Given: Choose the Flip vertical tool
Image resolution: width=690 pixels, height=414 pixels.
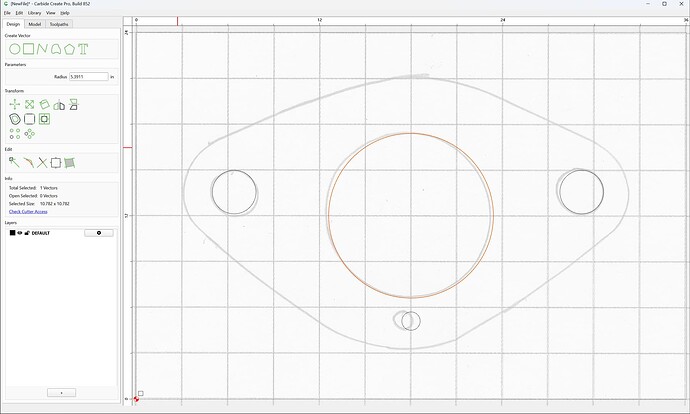Looking at the screenshot, I should pos(73,104).
